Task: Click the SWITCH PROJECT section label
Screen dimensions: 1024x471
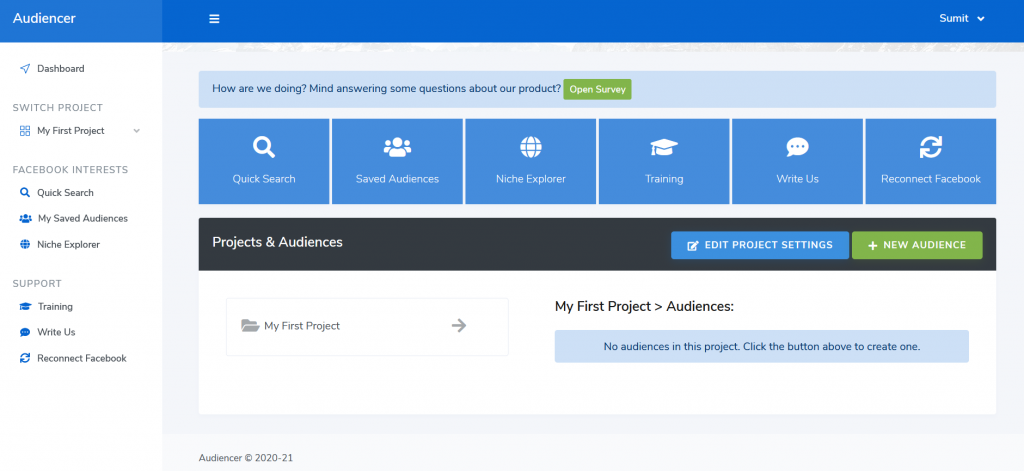Action: point(57,108)
